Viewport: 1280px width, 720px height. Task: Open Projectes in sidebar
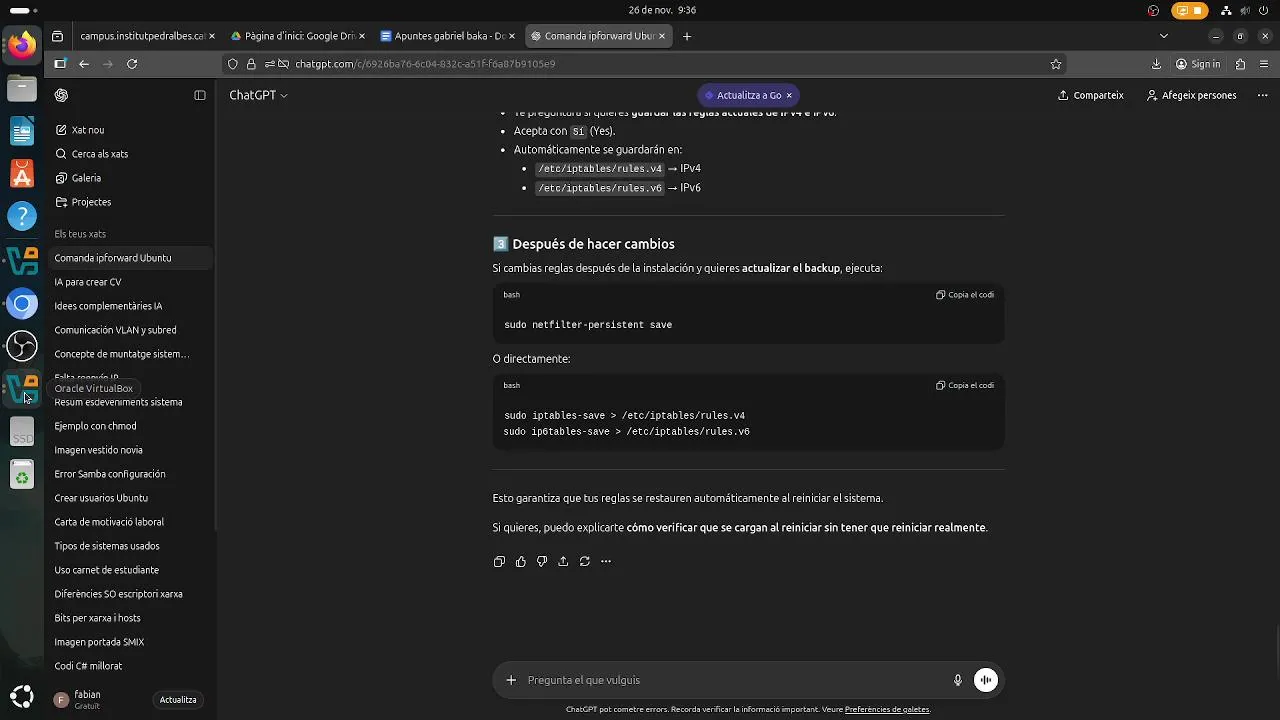point(132,202)
